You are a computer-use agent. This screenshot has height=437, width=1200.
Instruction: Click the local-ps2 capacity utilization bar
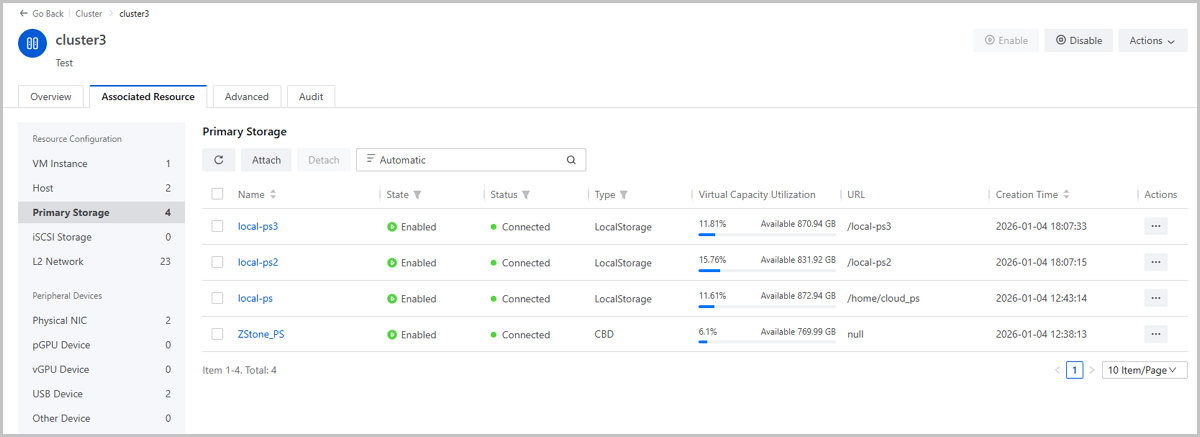point(766,271)
